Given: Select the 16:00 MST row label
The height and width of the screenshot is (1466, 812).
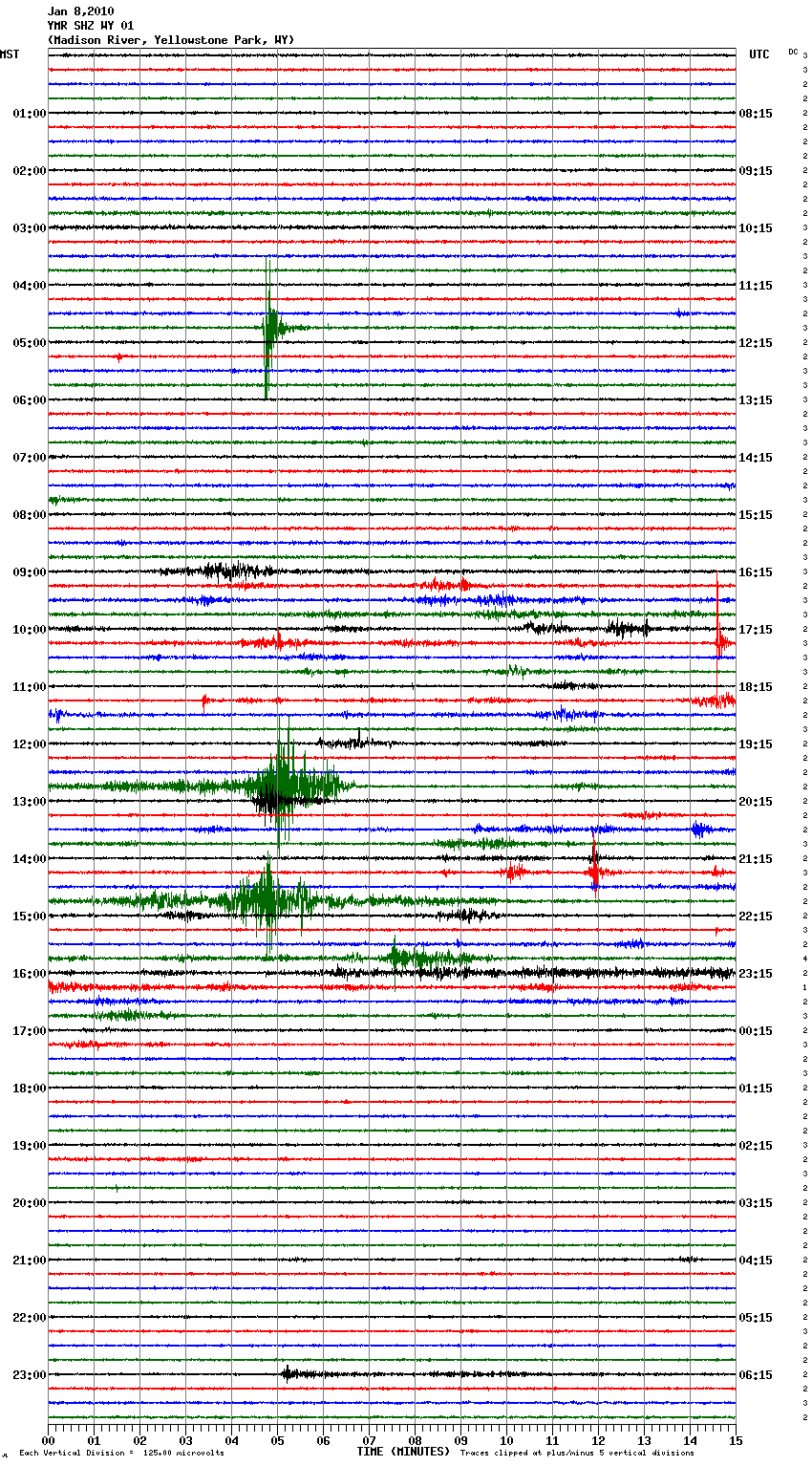Looking at the screenshot, I should [29, 974].
